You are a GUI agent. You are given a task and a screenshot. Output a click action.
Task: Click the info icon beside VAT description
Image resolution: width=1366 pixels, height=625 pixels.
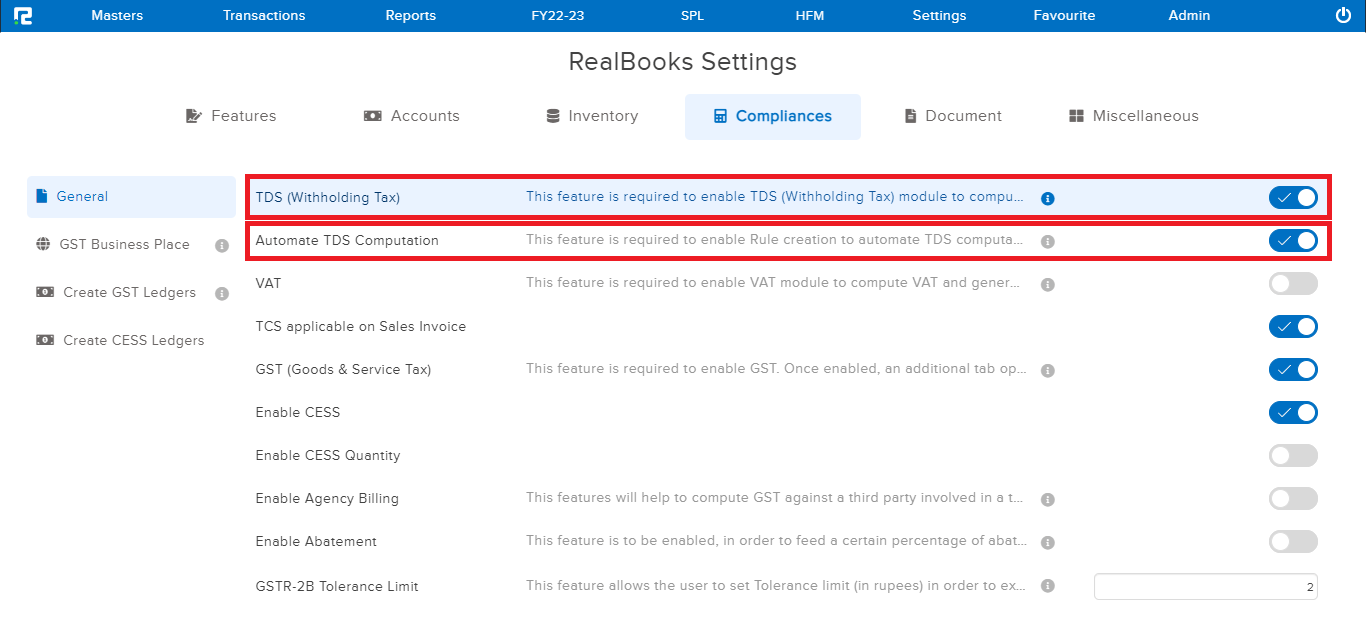(1047, 284)
